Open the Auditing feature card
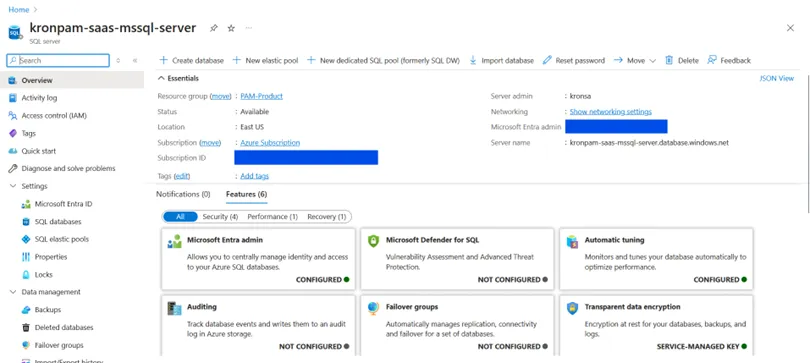The image size is (810, 363). [x=258, y=325]
